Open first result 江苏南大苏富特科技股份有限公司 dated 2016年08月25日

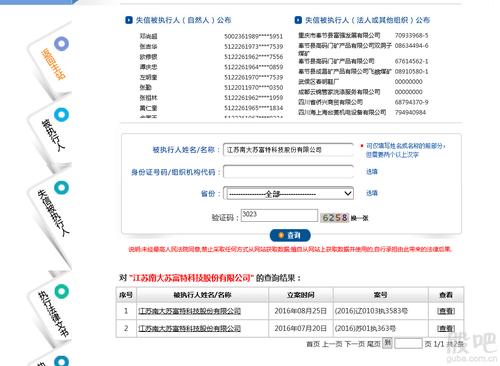tap(189, 311)
